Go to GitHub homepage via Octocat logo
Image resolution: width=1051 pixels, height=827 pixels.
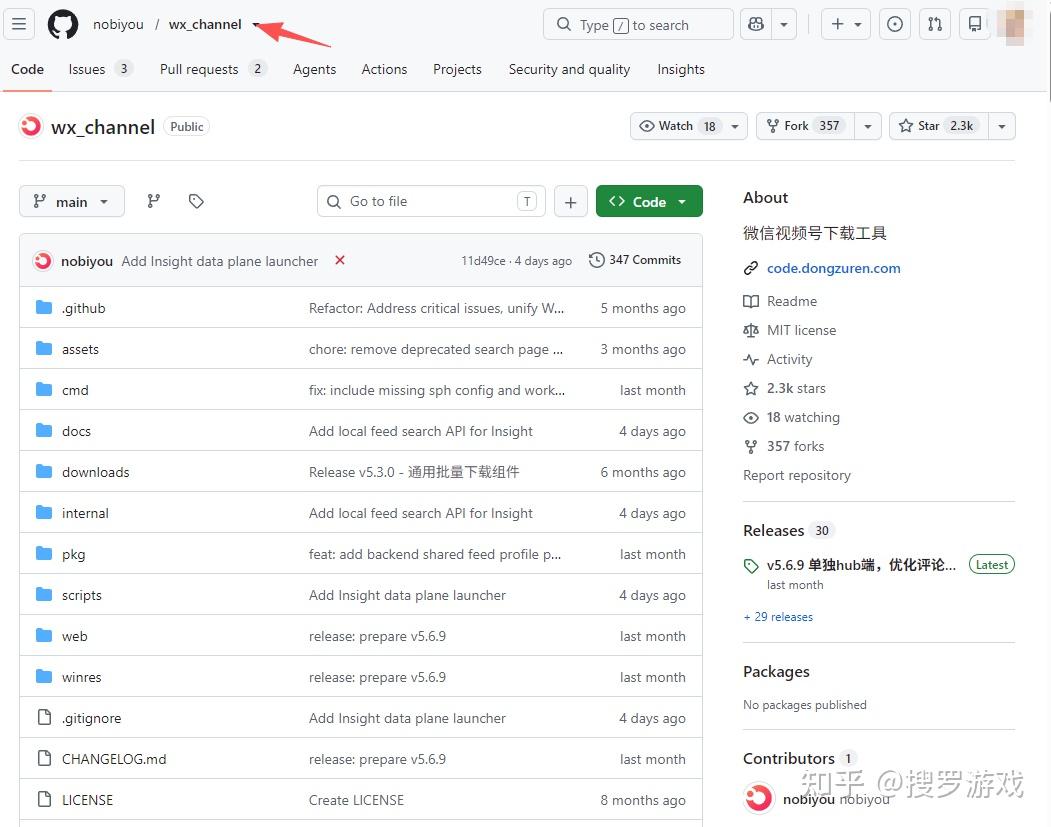[63, 24]
